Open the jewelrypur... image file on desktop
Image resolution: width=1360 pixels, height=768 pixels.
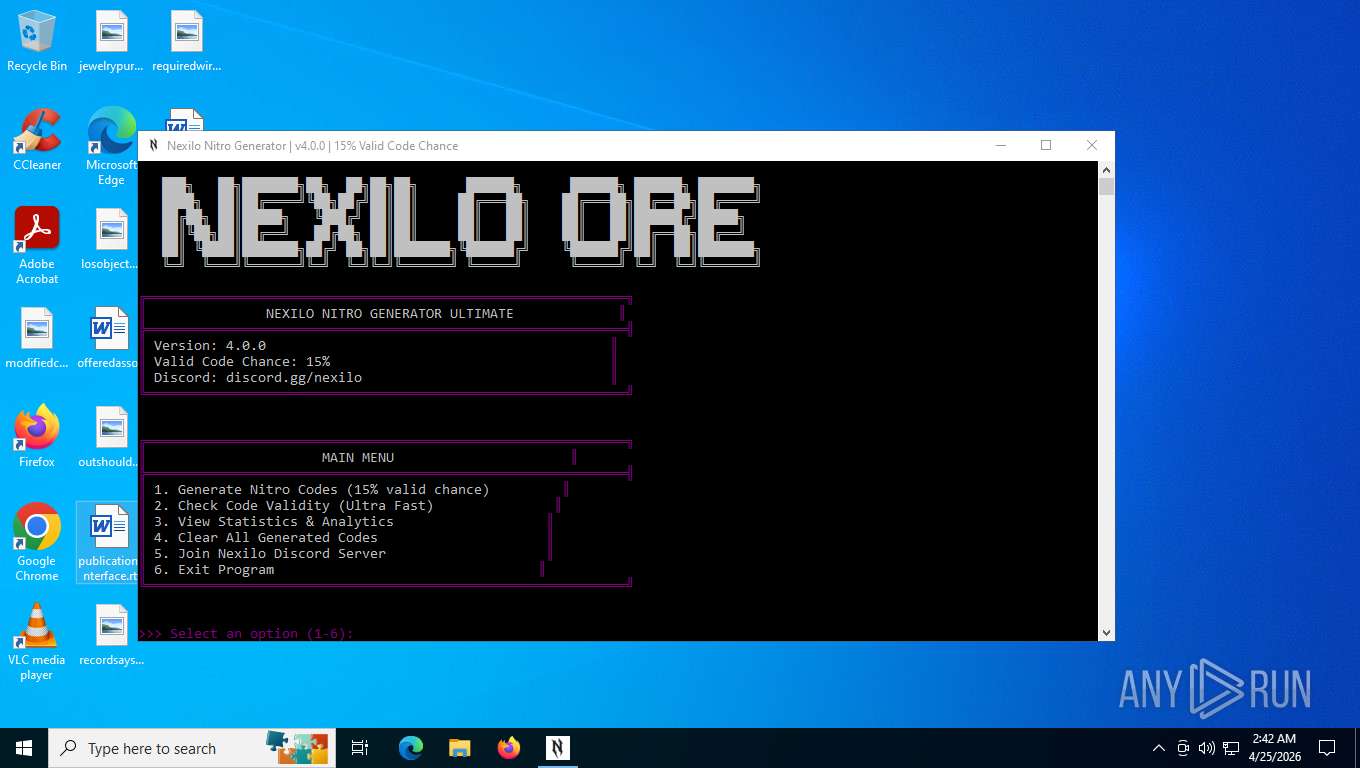tap(112, 42)
